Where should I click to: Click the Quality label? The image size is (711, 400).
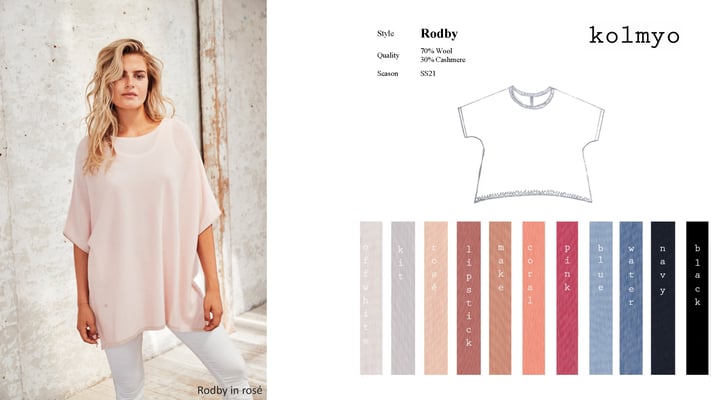point(388,55)
